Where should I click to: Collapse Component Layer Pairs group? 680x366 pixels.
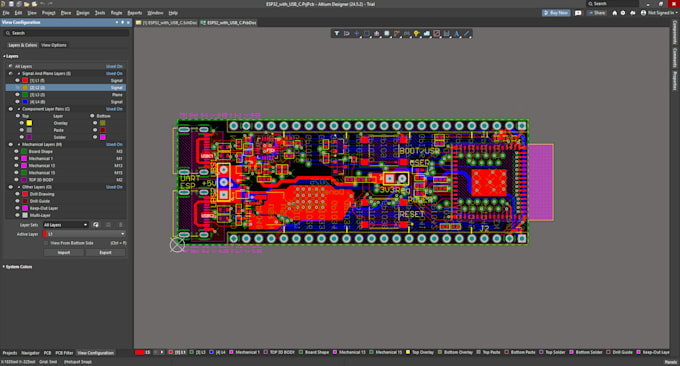(x=19, y=109)
